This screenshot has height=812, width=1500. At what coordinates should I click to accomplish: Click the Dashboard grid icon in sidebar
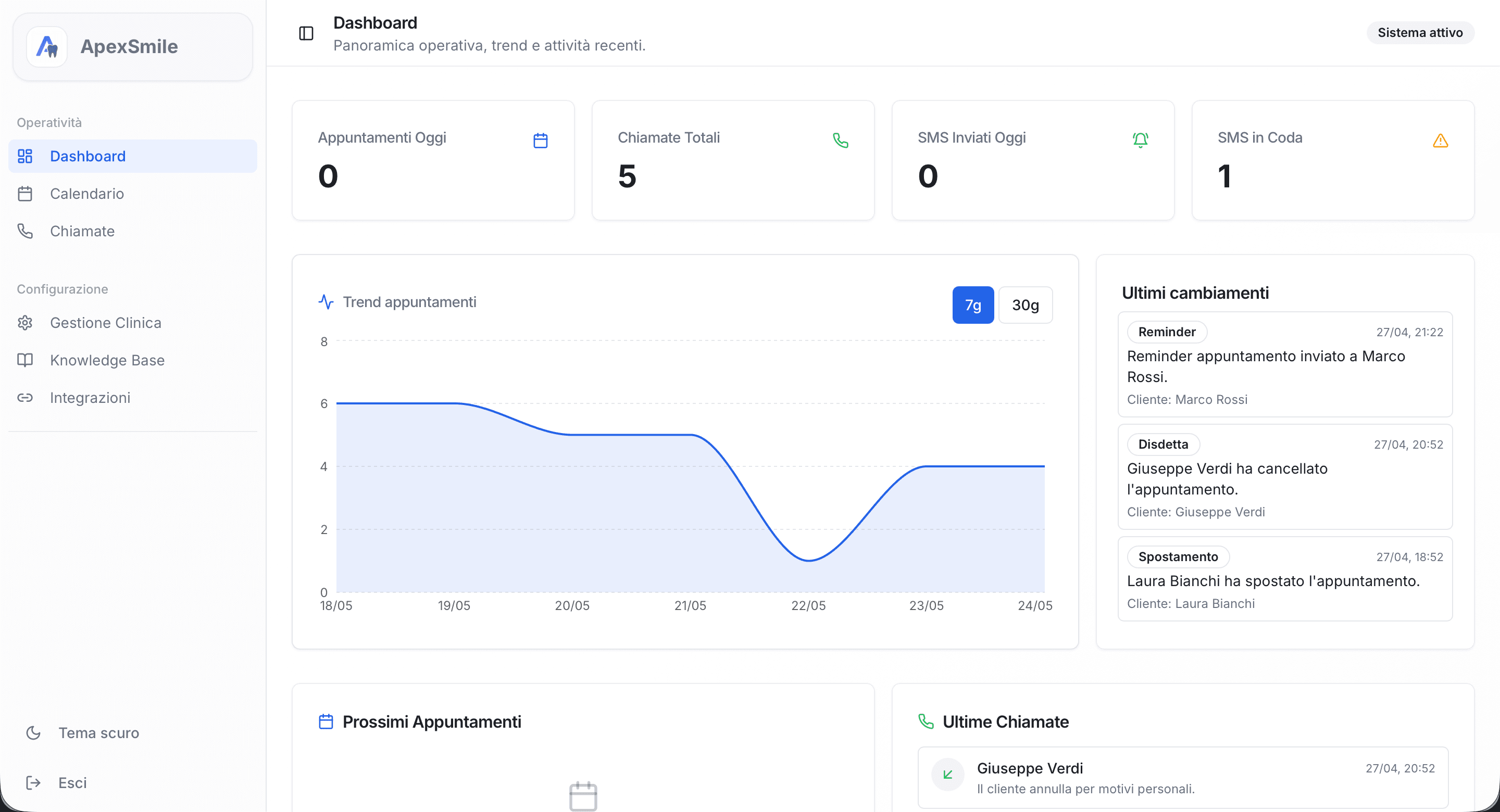click(x=25, y=156)
